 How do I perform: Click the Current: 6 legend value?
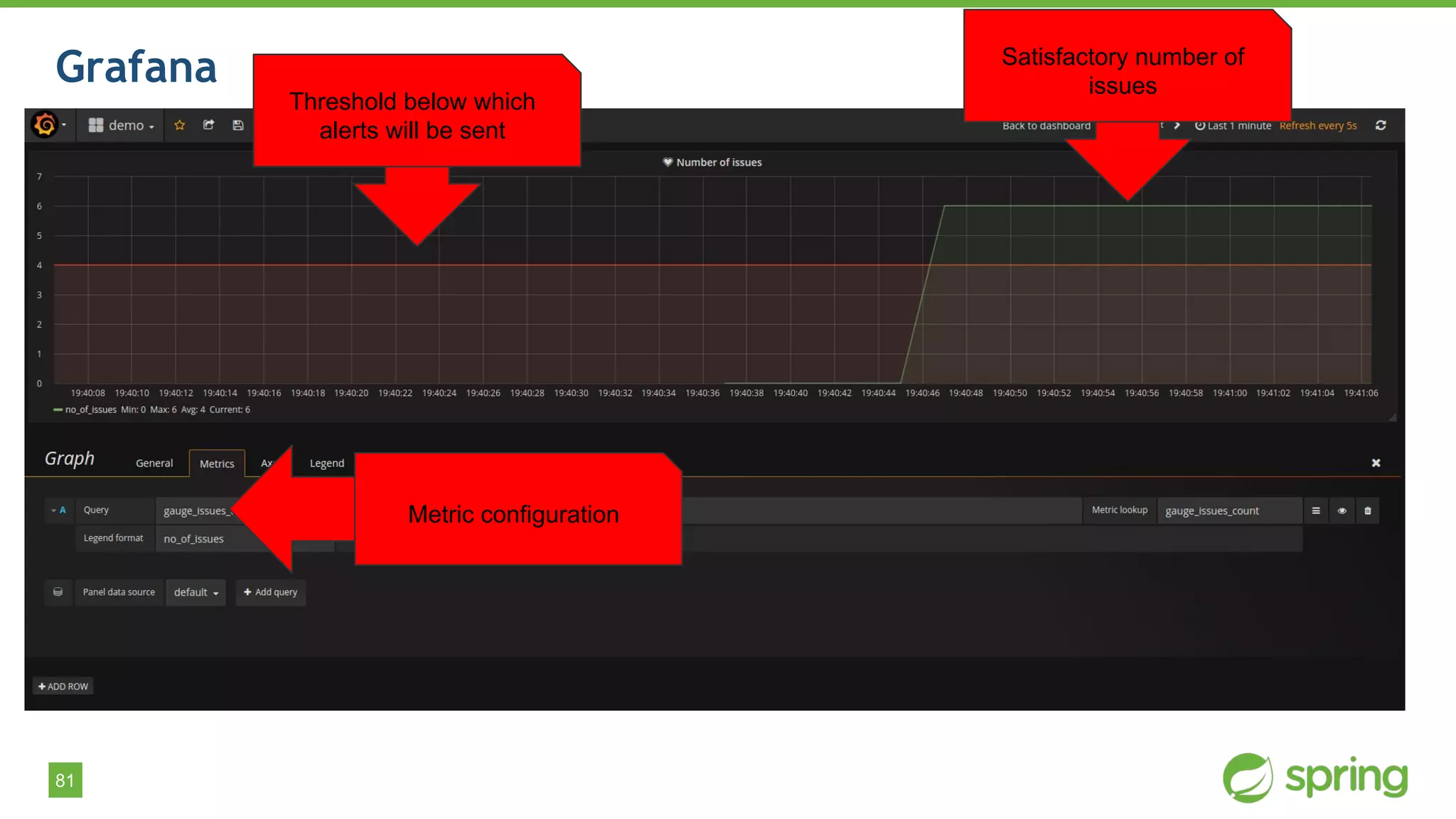[230, 409]
